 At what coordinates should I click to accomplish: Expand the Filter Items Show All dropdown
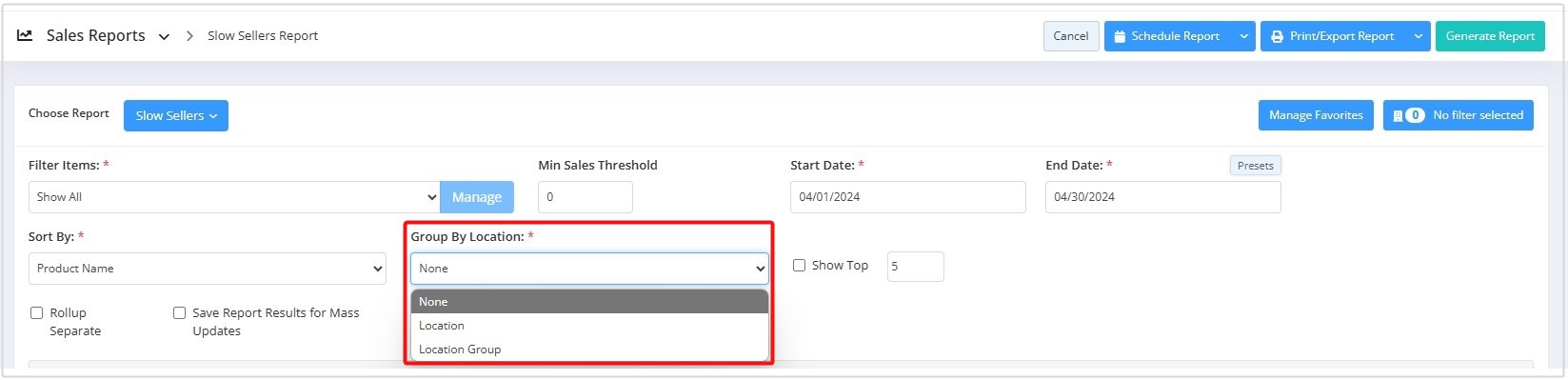[x=234, y=197]
